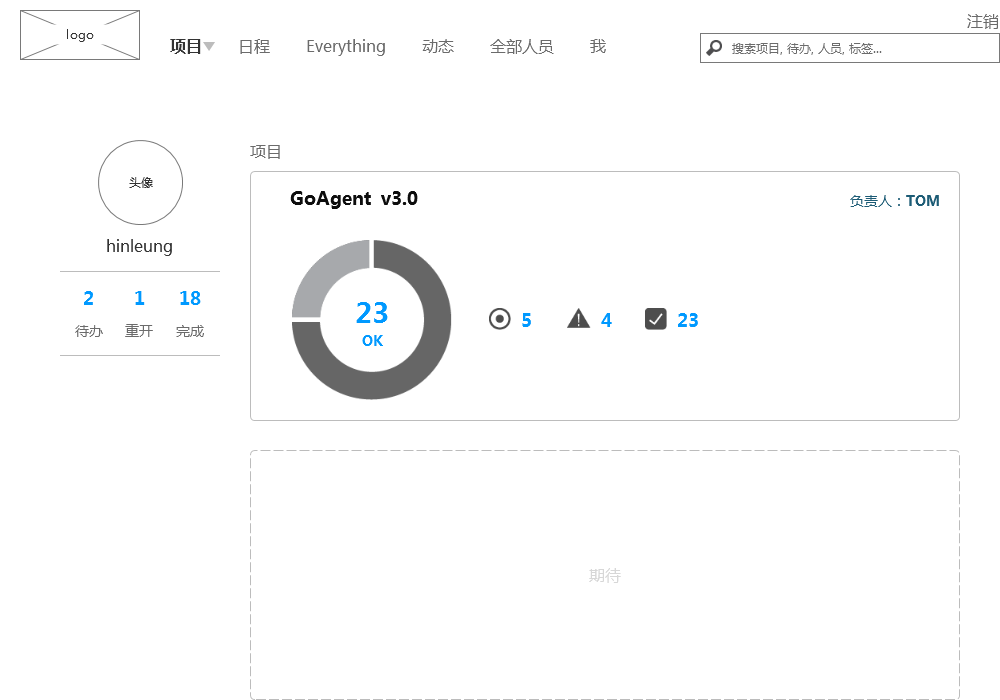Image resolution: width=1000 pixels, height=700 pixels.
Task: Click the 2 待办 pending count
Action: click(89, 298)
